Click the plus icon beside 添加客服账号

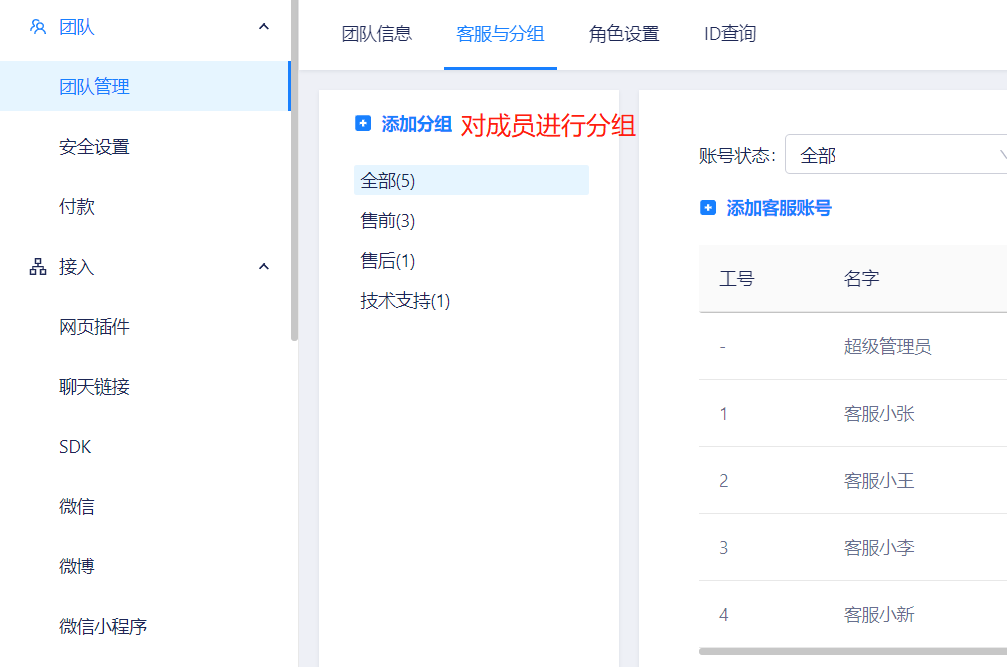coord(708,207)
